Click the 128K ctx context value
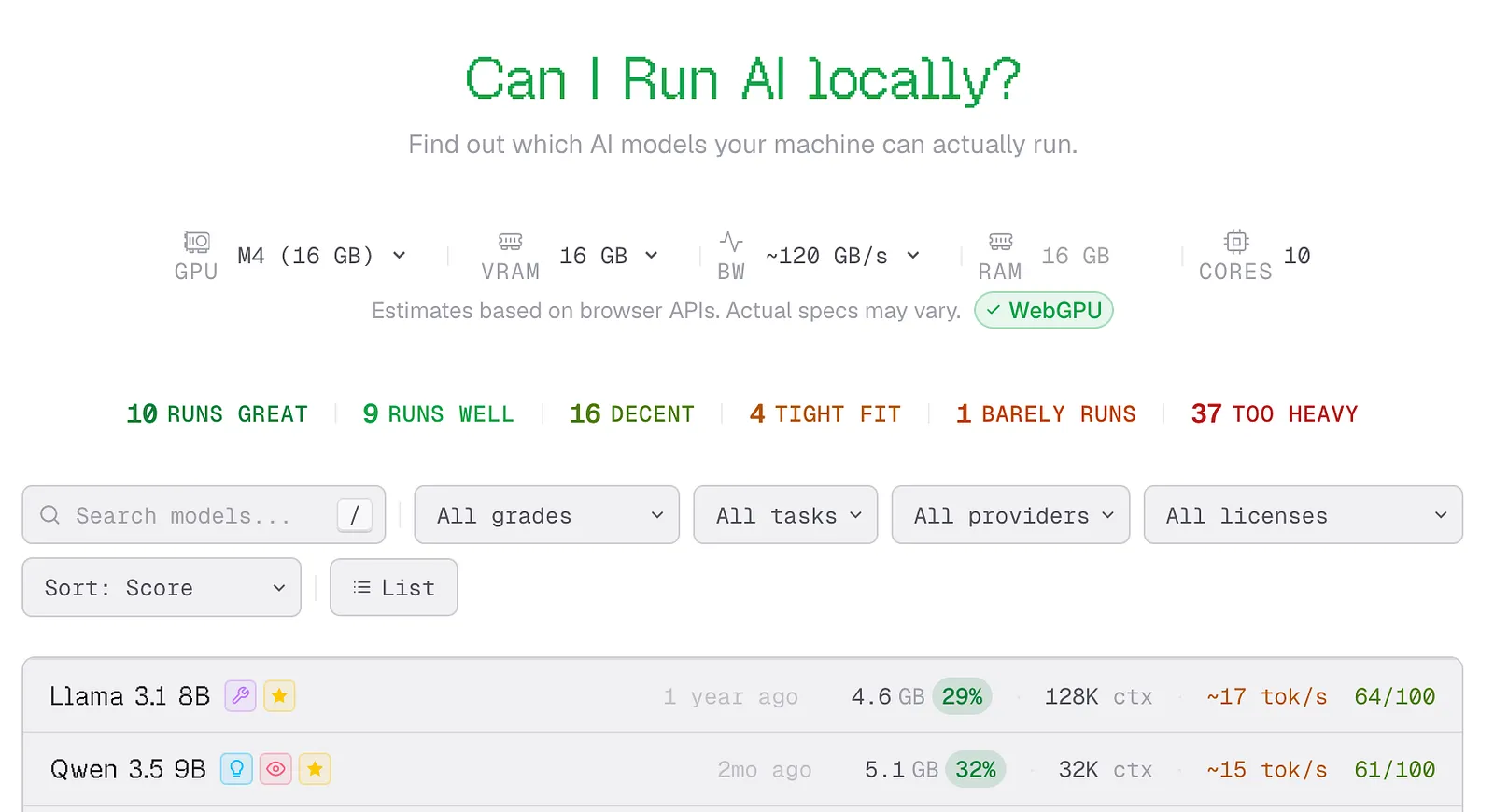The height and width of the screenshot is (812, 1494). tap(1099, 696)
